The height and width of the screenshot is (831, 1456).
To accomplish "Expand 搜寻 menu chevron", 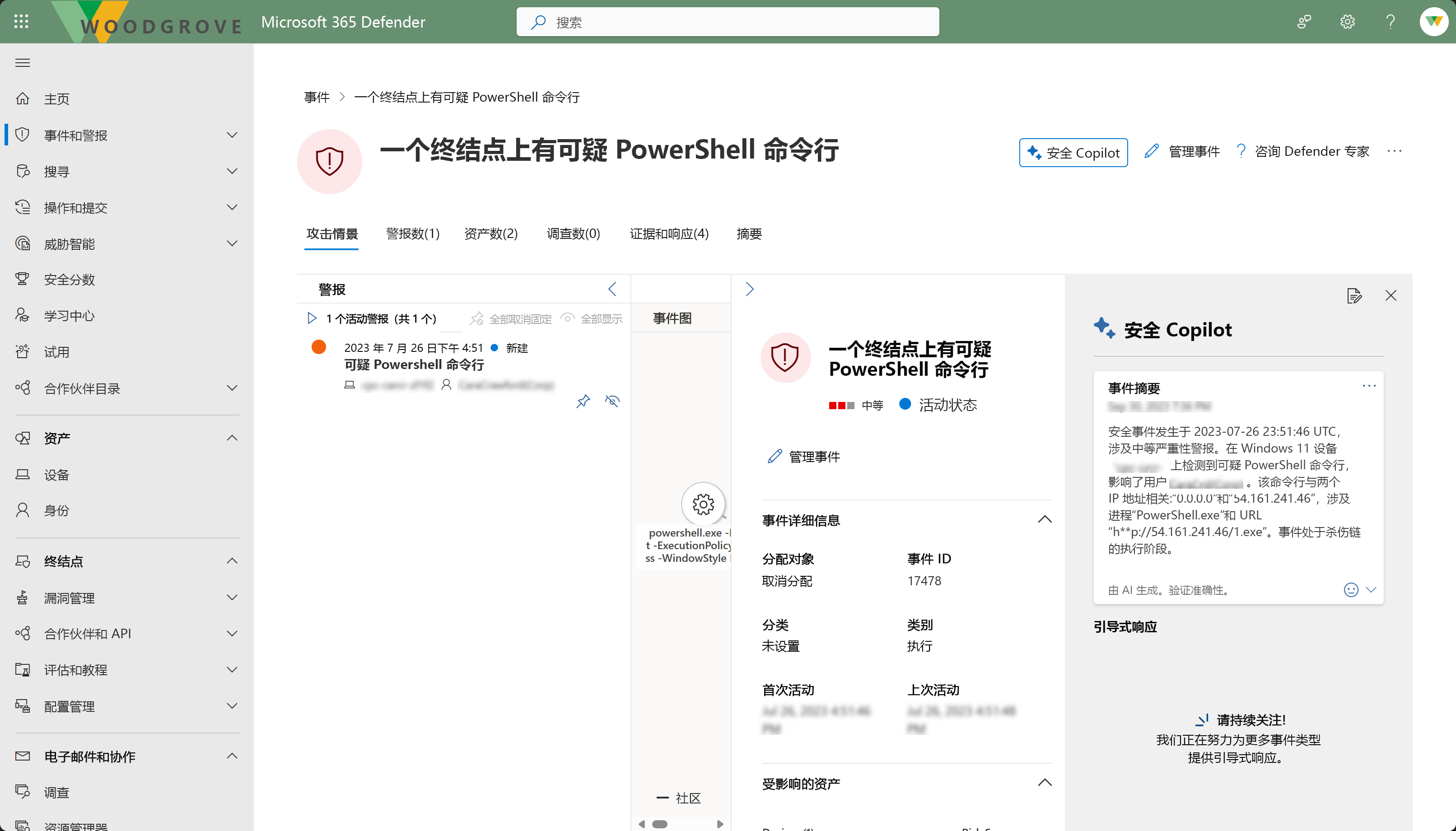I will pos(232,171).
